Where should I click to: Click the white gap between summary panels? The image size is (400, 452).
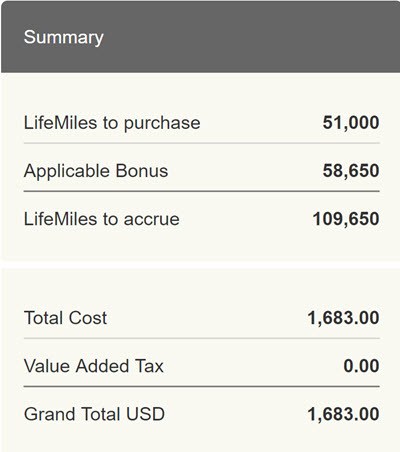pyautogui.click(x=201, y=265)
